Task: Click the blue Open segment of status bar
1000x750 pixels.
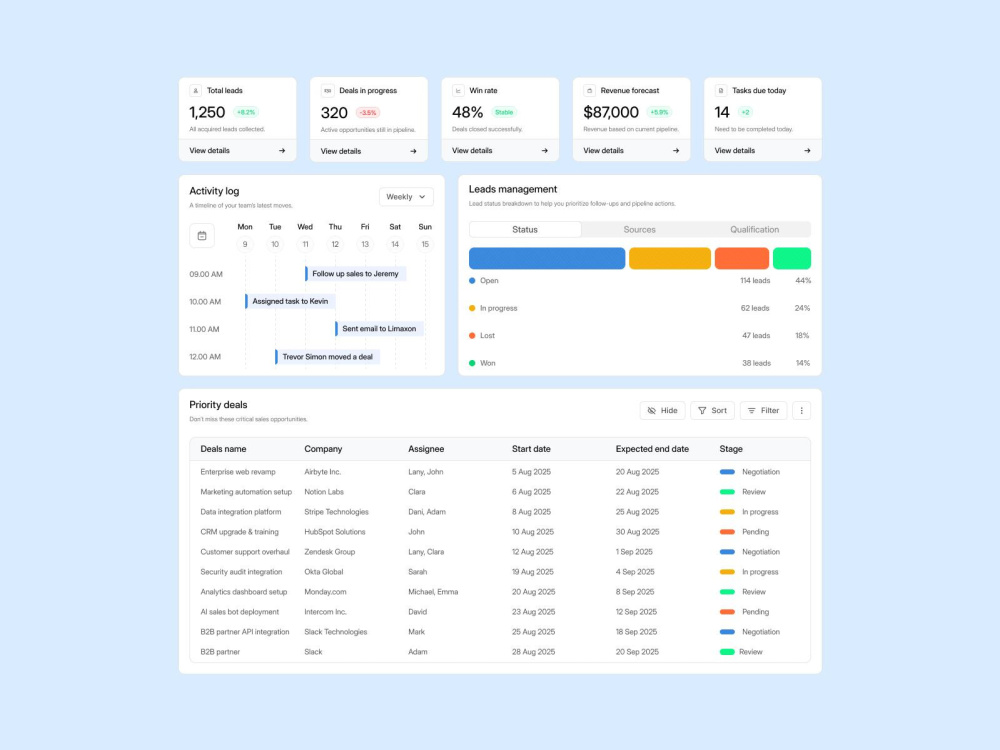Action: click(547, 258)
